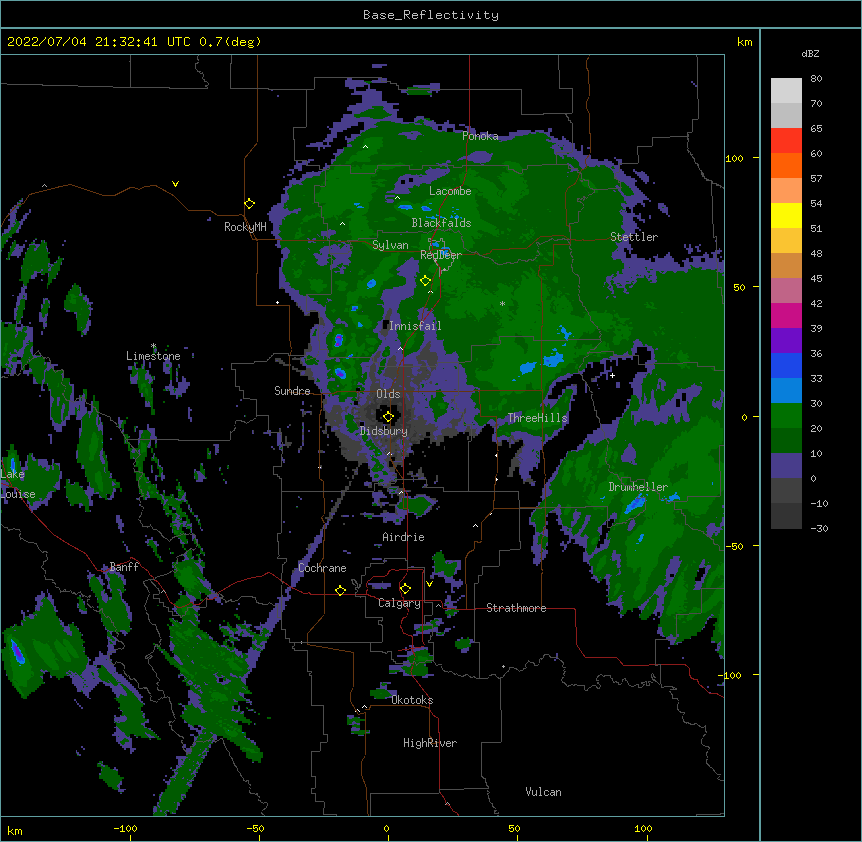
Task: Click the asterisk marker east of Innisfail
Action: pyautogui.click(x=502, y=303)
